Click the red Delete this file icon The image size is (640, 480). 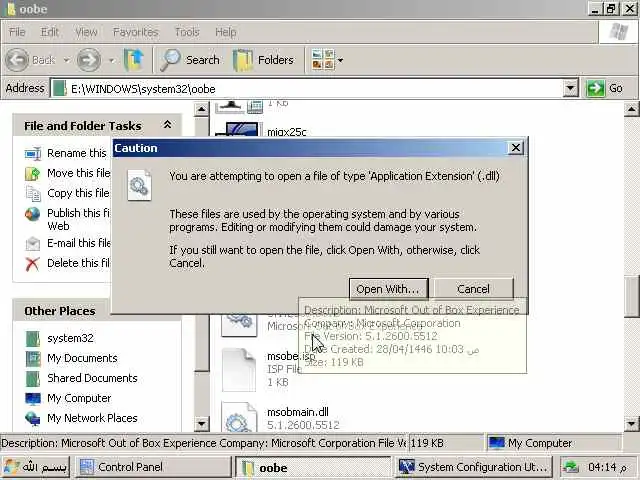click(x=33, y=264)
